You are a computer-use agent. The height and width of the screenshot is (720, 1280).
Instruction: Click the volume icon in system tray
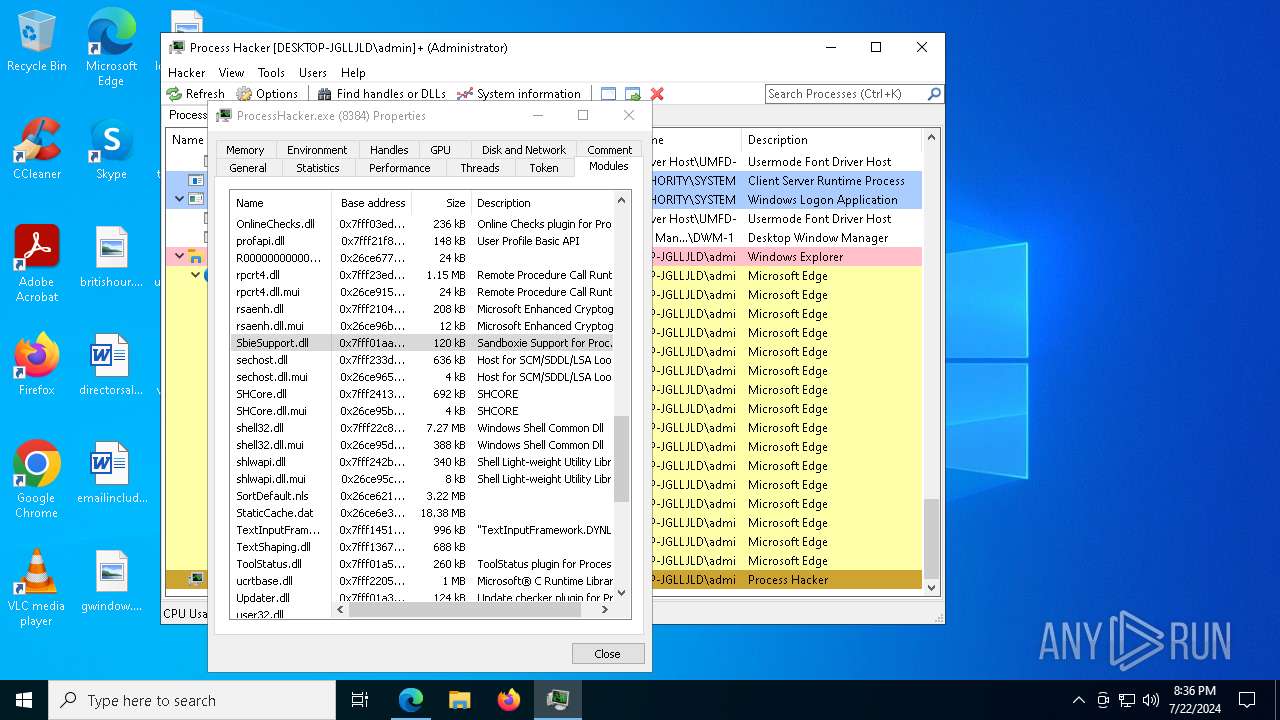click(x=1151, y=700)
